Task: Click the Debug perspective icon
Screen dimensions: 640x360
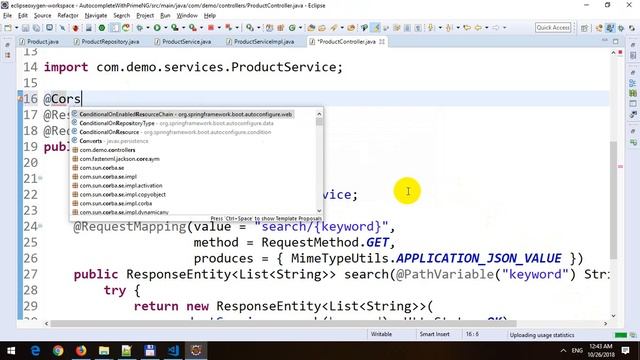Action: (x=621, y=28)
